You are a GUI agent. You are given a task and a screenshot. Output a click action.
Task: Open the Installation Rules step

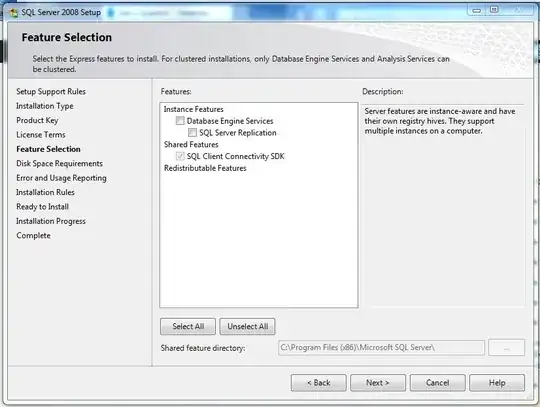click(45, 192)
